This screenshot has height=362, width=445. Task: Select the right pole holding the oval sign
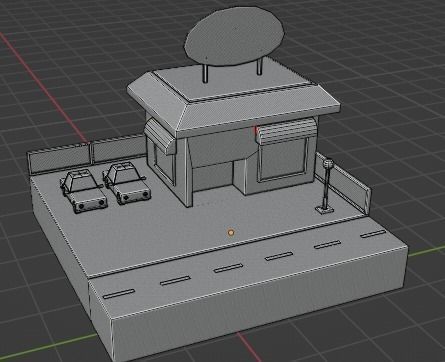260,67
